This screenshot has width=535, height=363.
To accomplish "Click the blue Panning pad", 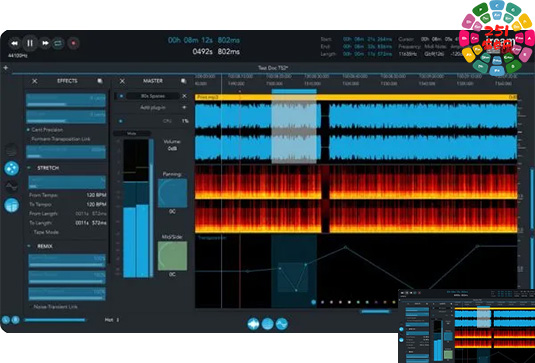I will point(172,193).
